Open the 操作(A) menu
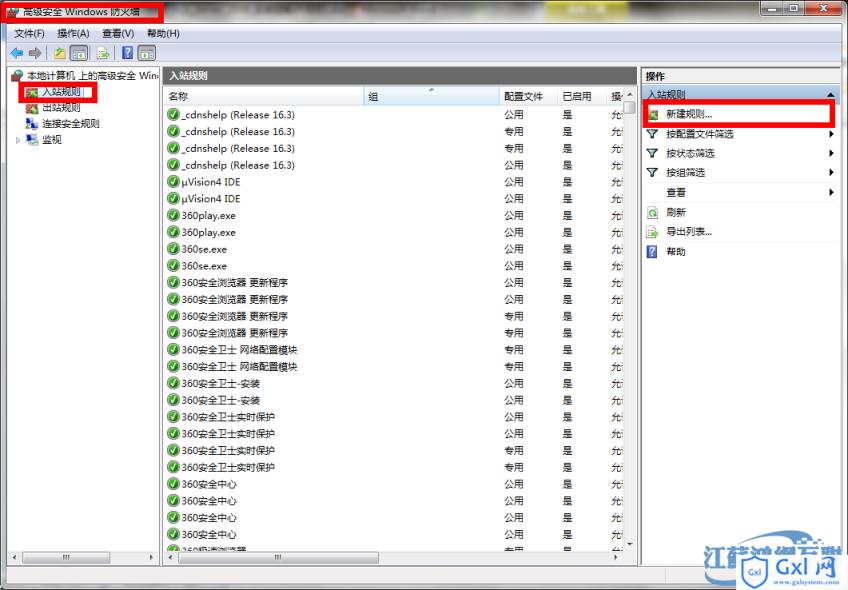 tap(73, 34)
